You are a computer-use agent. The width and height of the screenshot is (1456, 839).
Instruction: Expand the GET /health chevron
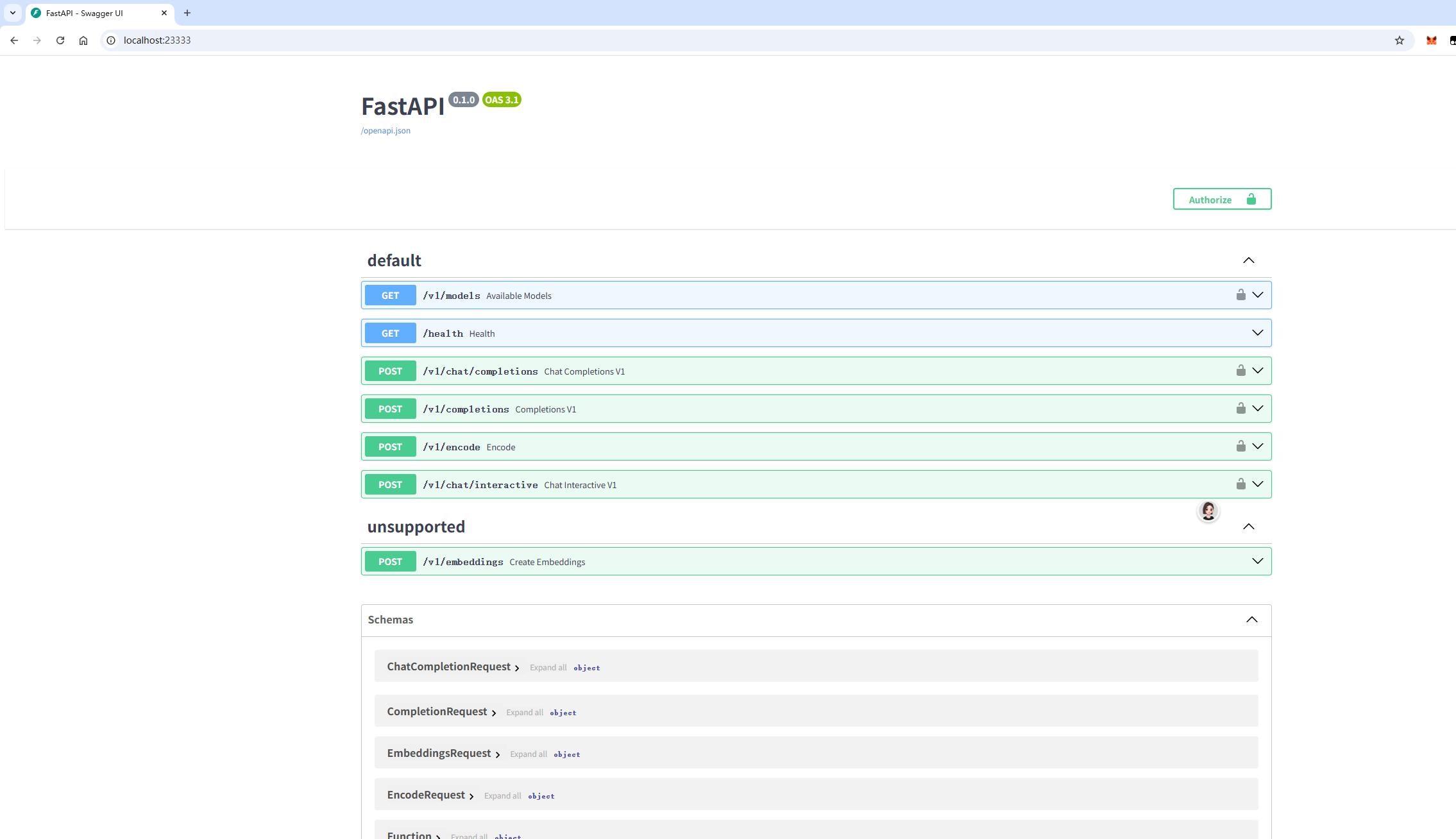(1258, 333)
